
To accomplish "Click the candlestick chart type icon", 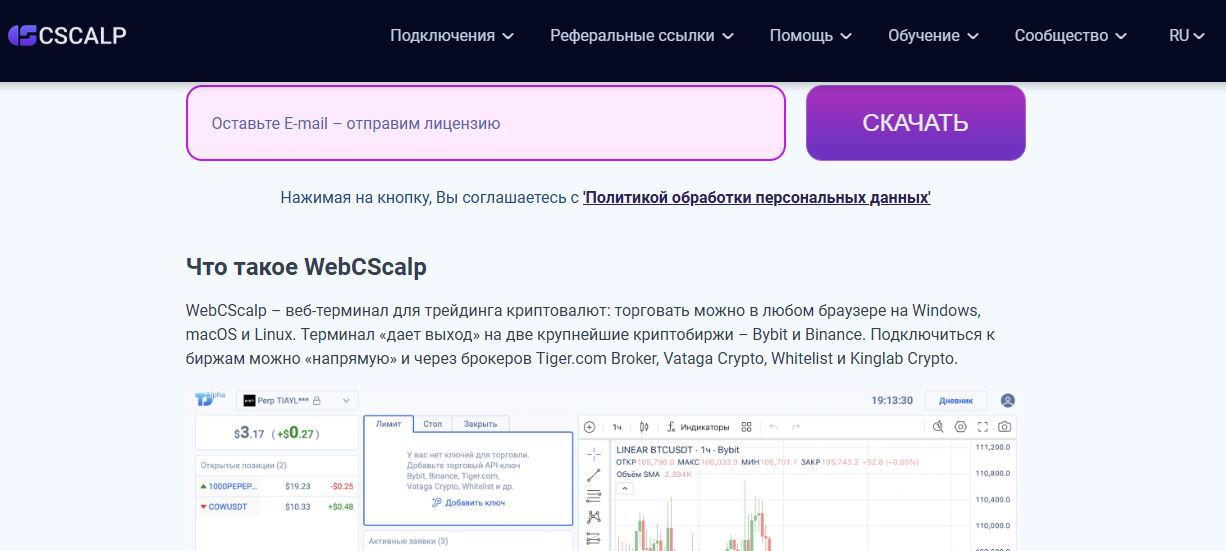I will [644, 427].
